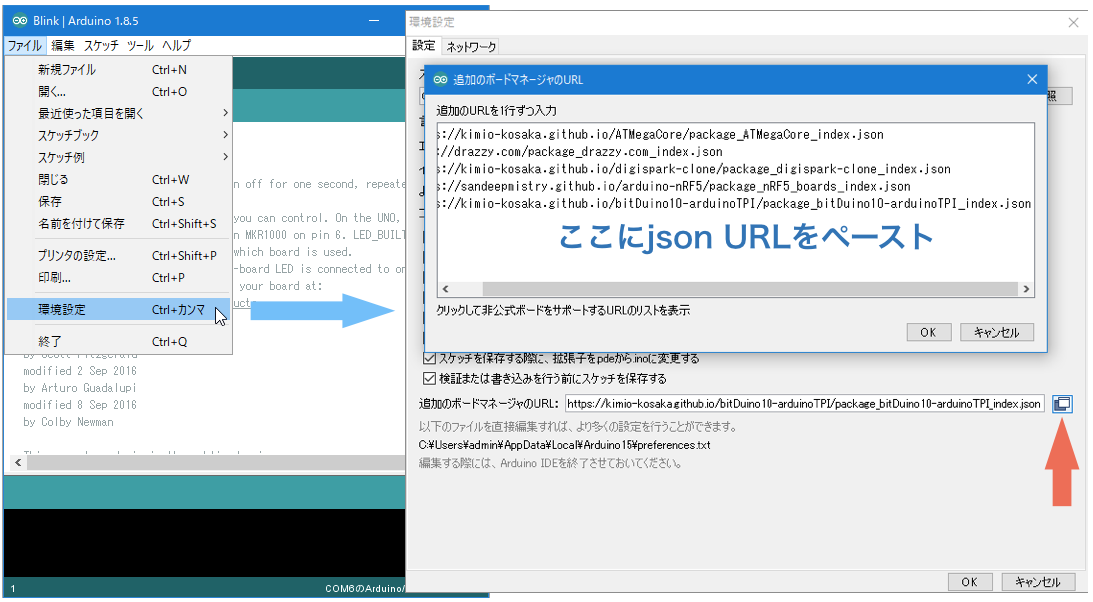Switch to the 設定 tab
This screenshot has width=1093, height=602.
click(x=424, y=46)
